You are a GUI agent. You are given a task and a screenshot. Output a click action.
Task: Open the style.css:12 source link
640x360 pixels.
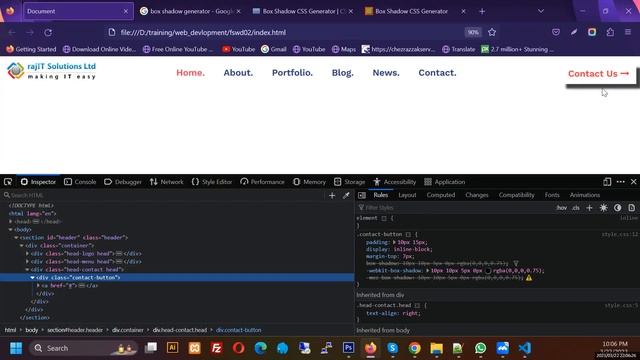click(620, 234)
